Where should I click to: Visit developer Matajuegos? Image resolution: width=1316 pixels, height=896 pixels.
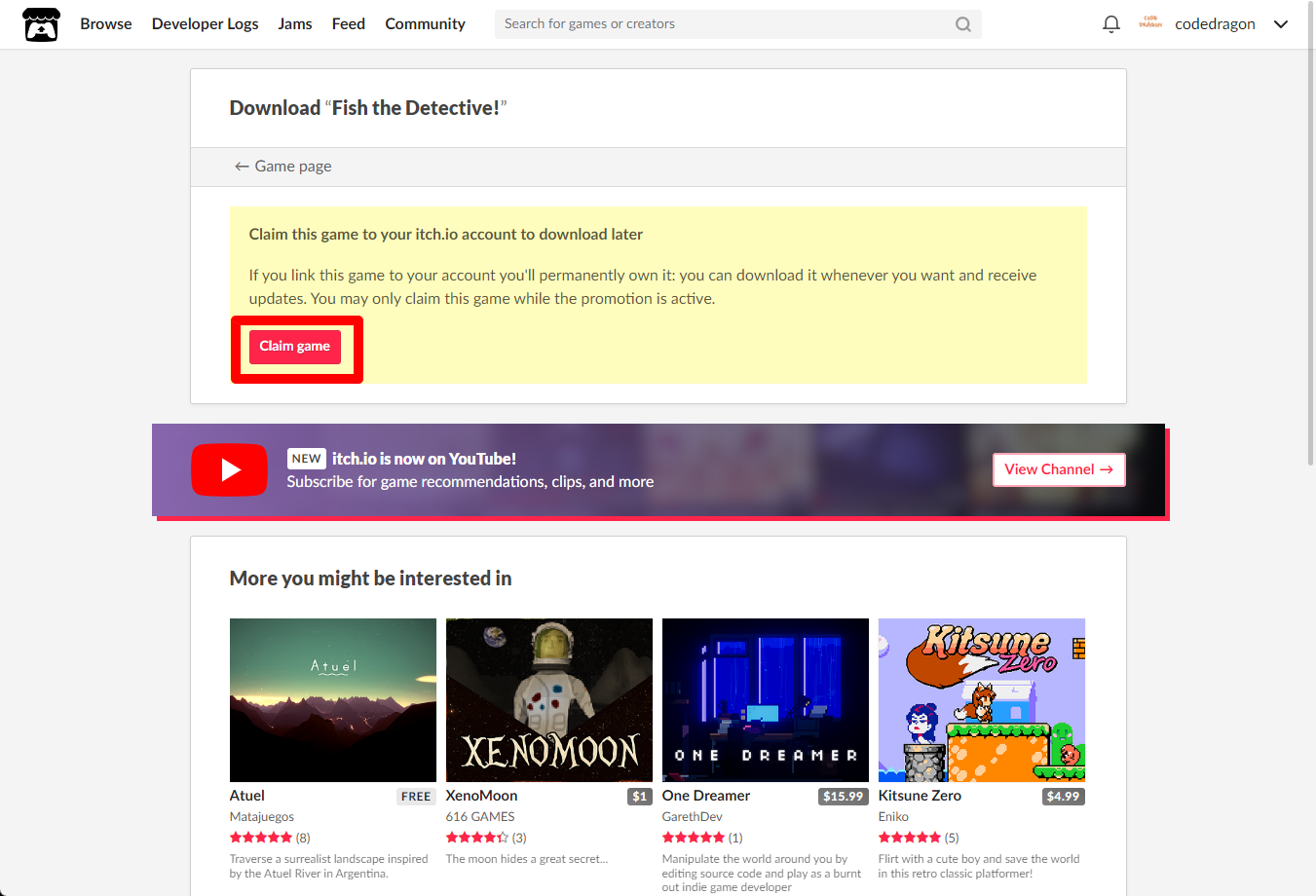tap(262, 817)
